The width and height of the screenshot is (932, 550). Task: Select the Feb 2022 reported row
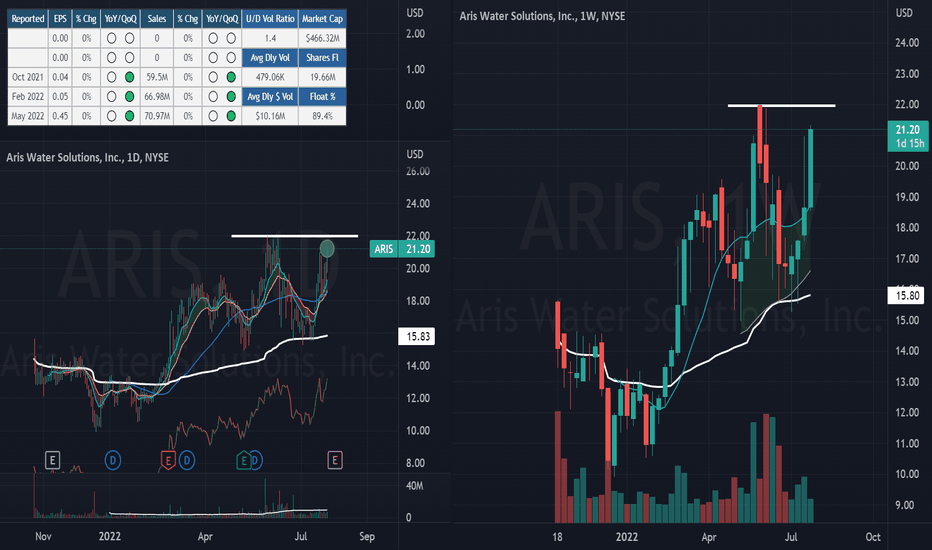28,96
